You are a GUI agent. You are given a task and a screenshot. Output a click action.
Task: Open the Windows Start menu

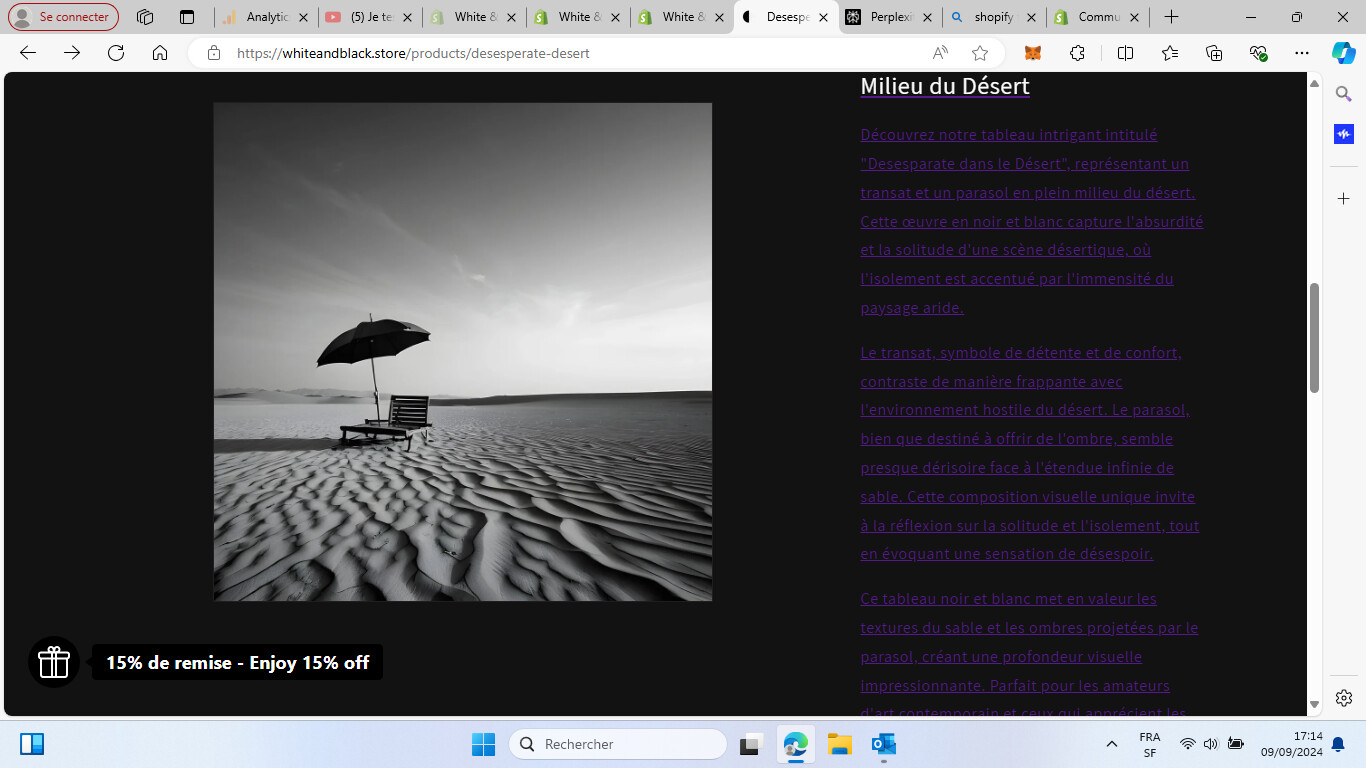(x=483, y=744)
